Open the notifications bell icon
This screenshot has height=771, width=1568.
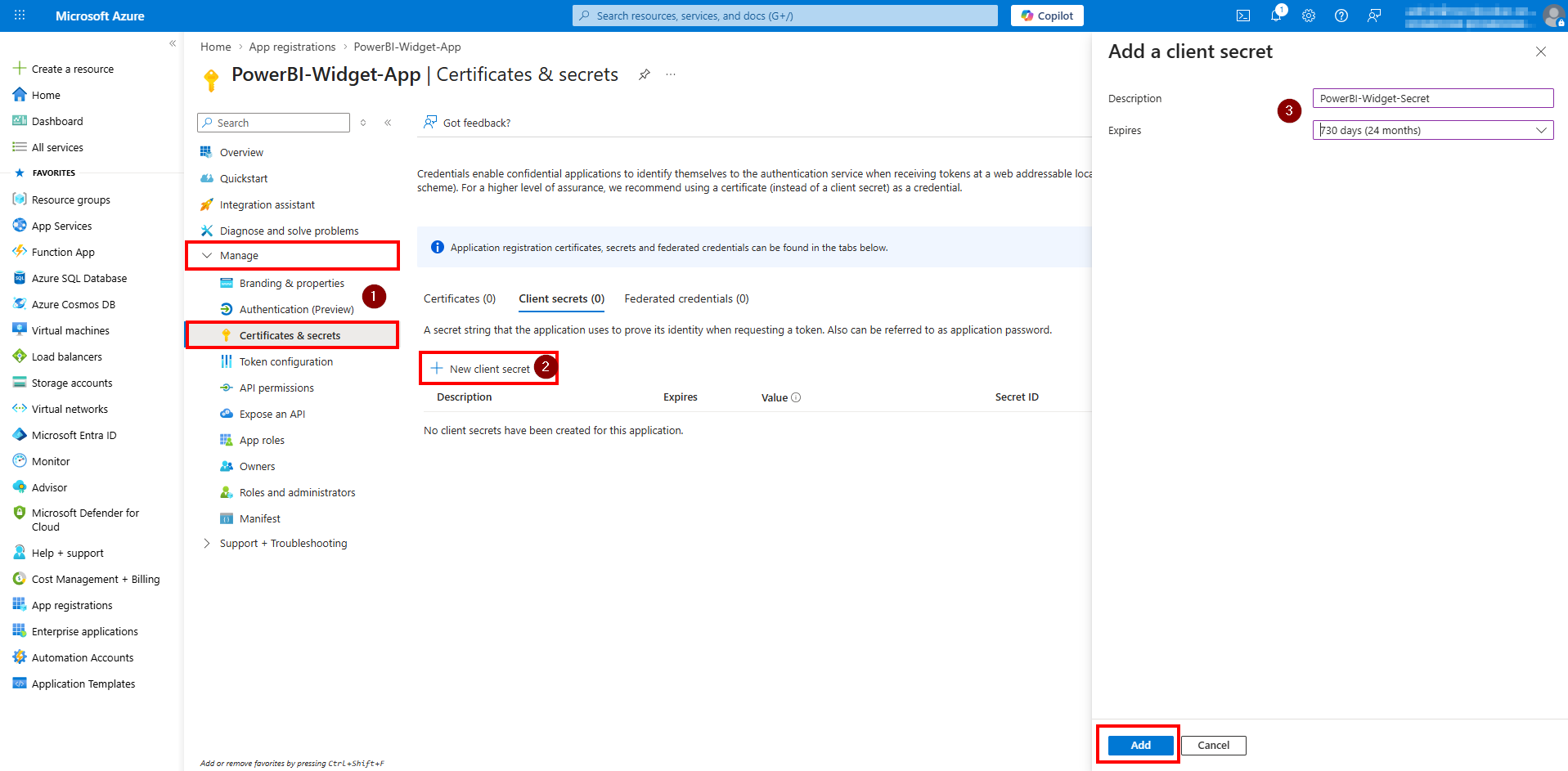1275,16
